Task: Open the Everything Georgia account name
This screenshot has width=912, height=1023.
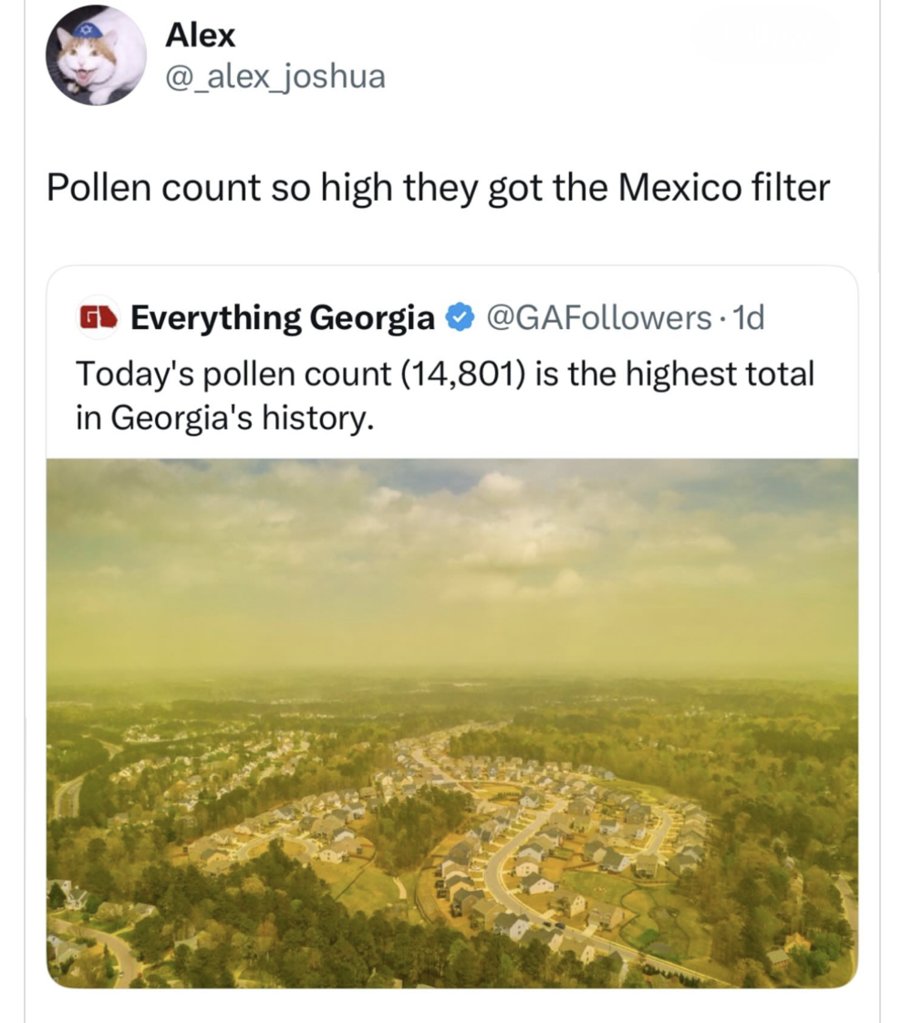Action: tap(282, 318)
